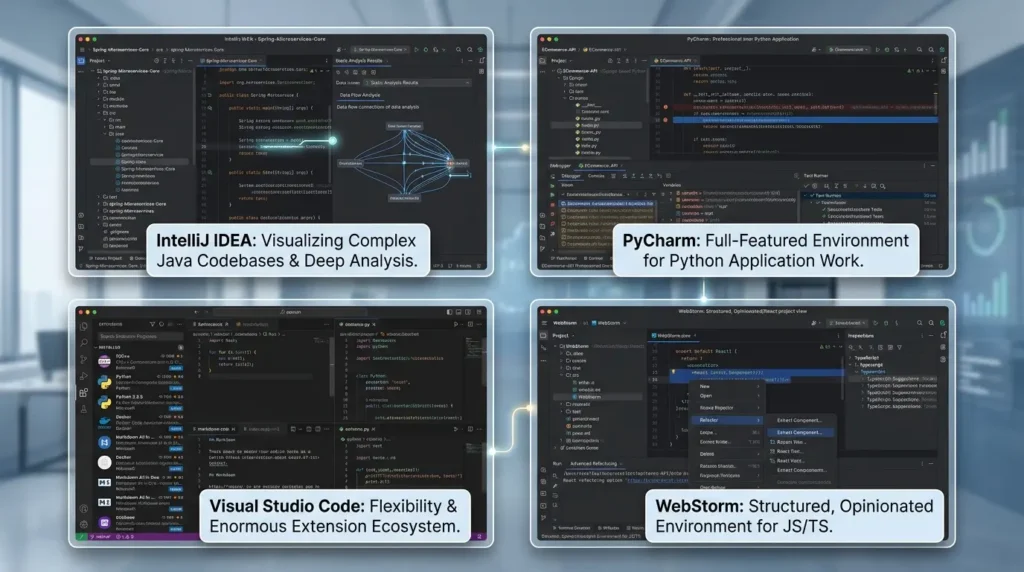Screen dimensions: 1024x572
Task: Open Project view dropdown in WebStorm
Action: pyautogui.click(x=563, y=336)
